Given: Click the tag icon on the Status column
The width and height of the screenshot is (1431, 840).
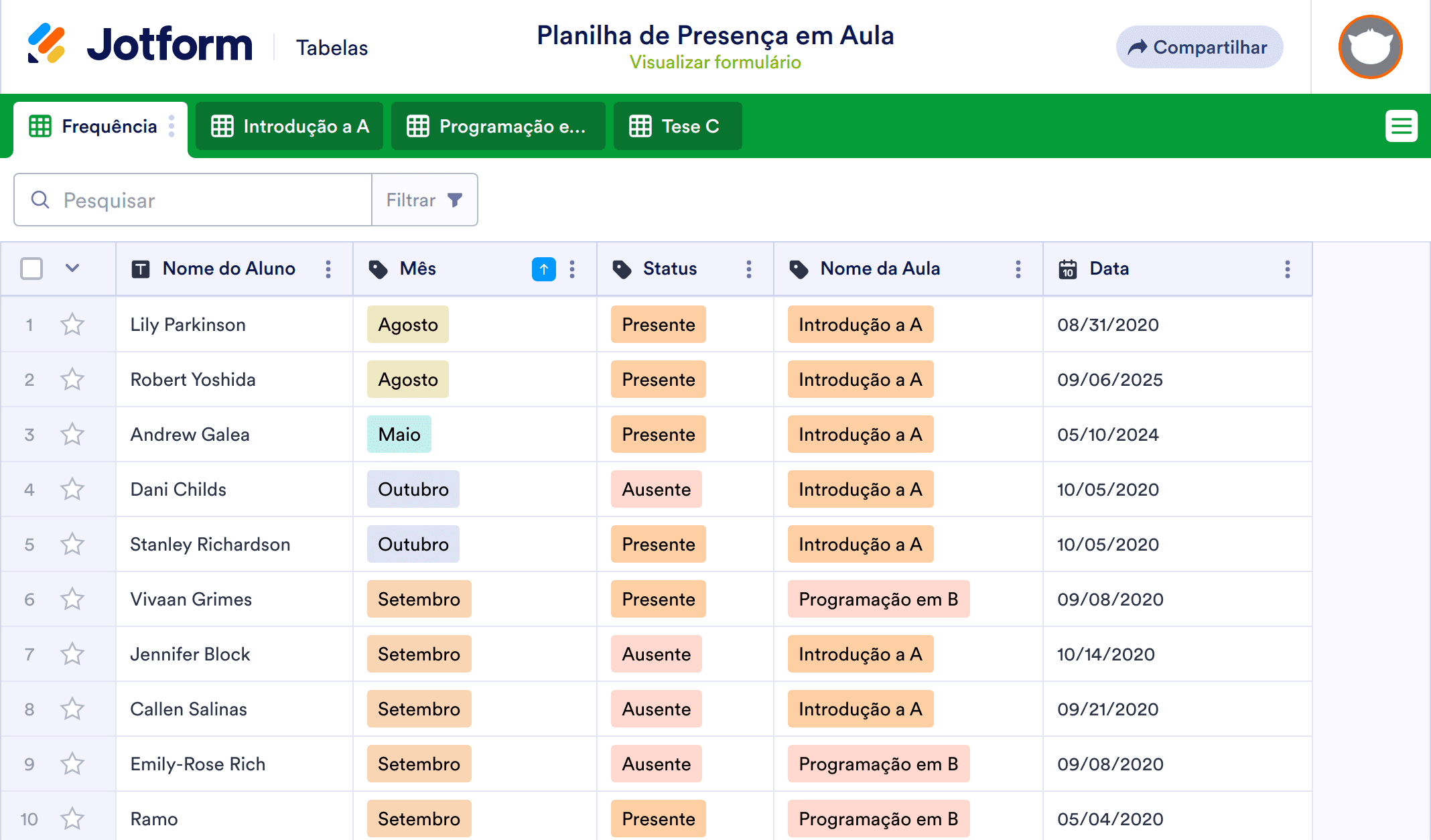Looking at the screenshot, I should pyautogui.click(x=622, y=269).
